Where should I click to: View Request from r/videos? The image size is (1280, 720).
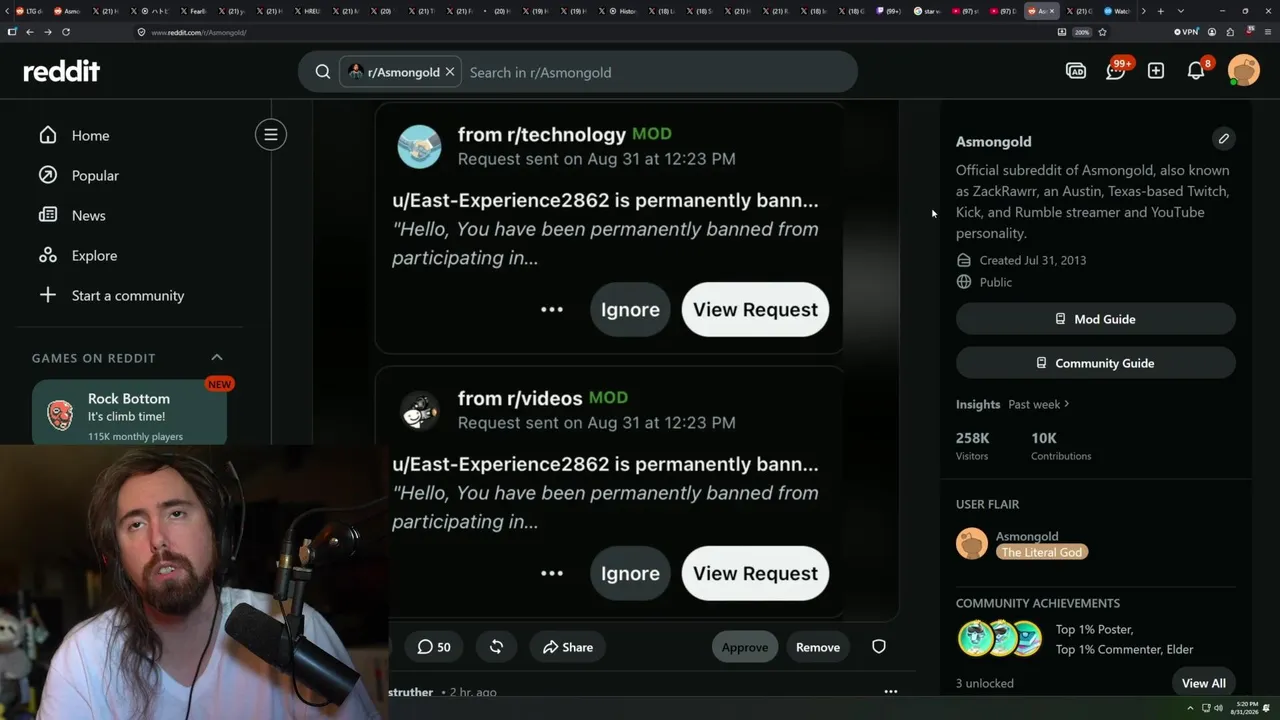click(755, 573)
